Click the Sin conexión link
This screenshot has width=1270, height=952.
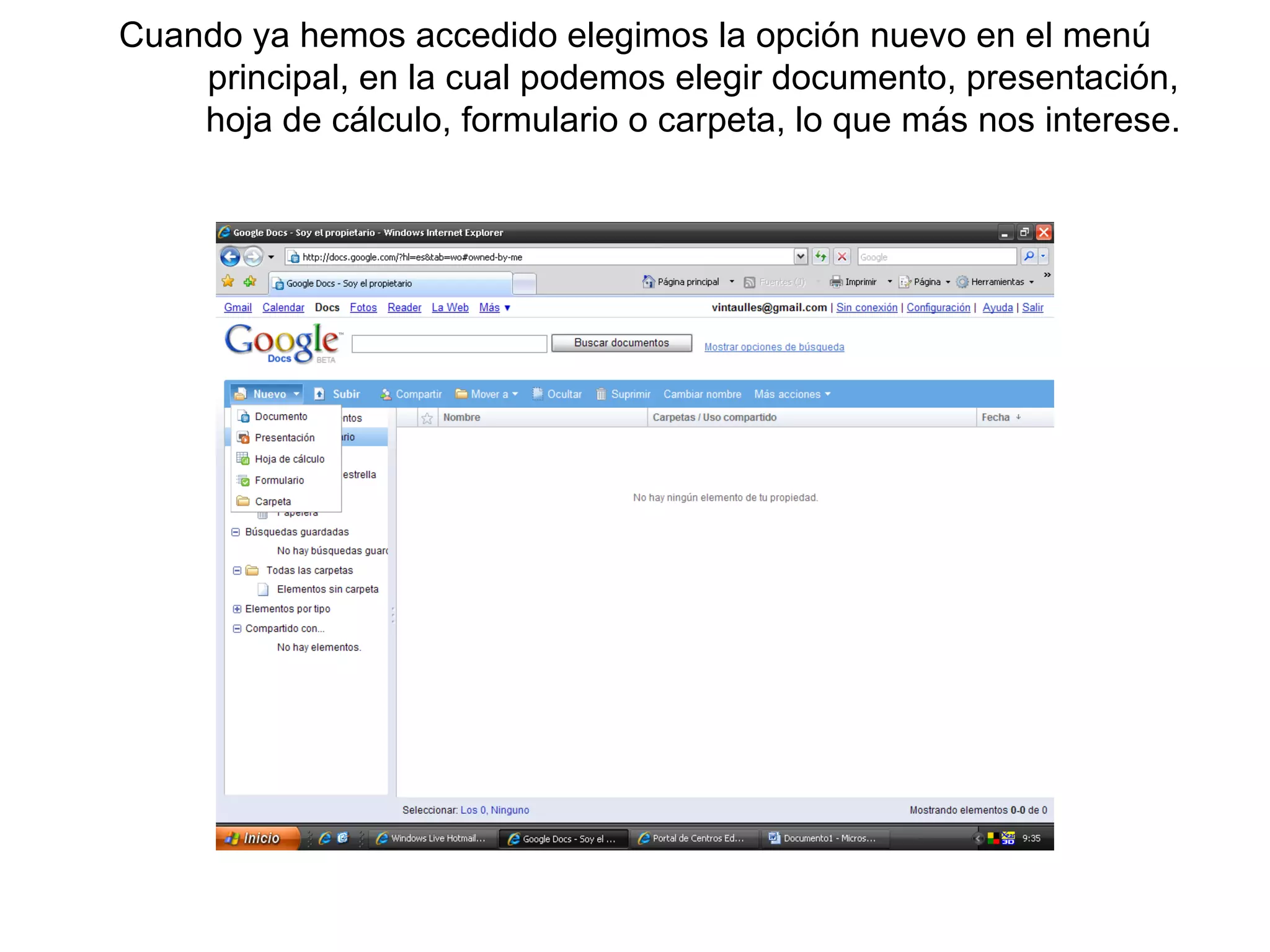(x=866, y=307)
